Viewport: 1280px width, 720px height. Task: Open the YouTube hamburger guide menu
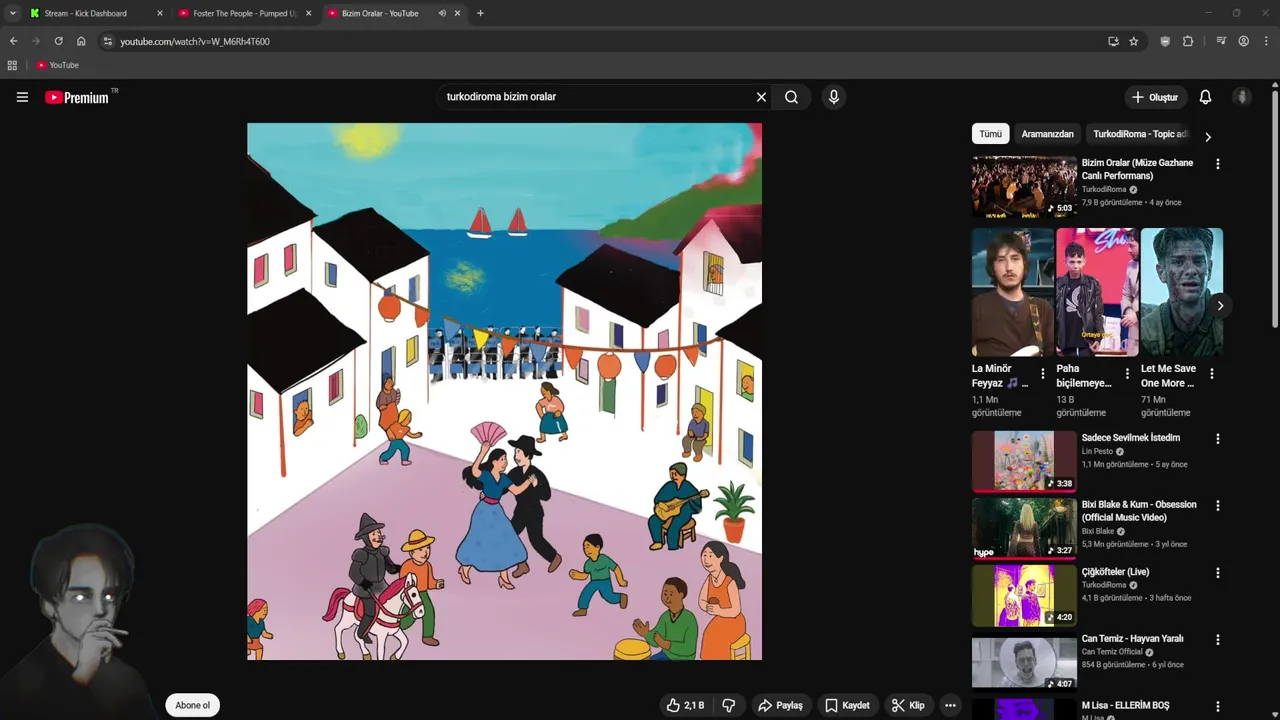[22, 97]
